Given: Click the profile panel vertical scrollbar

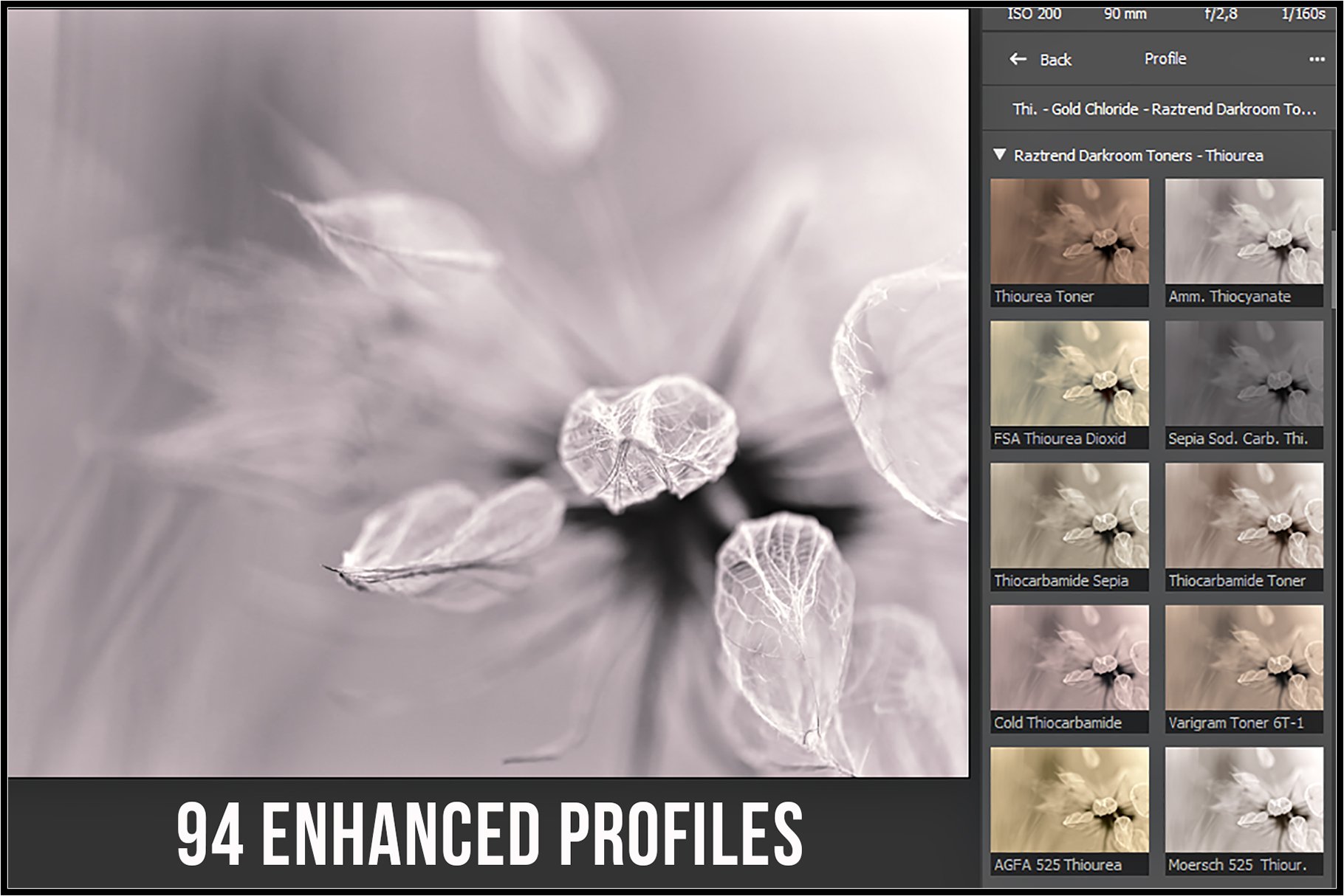Looking at the screenshot, I should (x=1332, y=269).
